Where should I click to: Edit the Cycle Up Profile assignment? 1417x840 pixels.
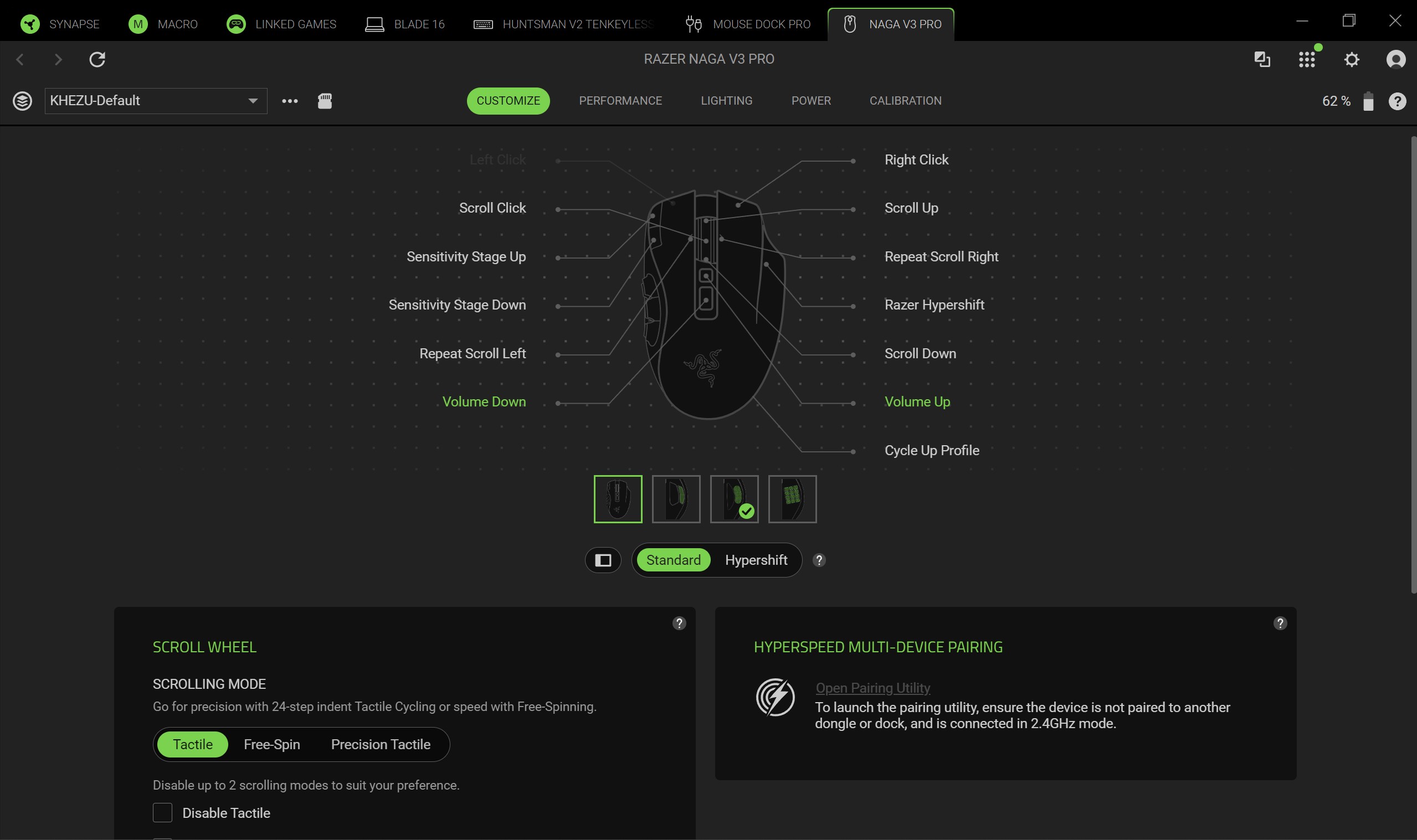pos(931,451)
